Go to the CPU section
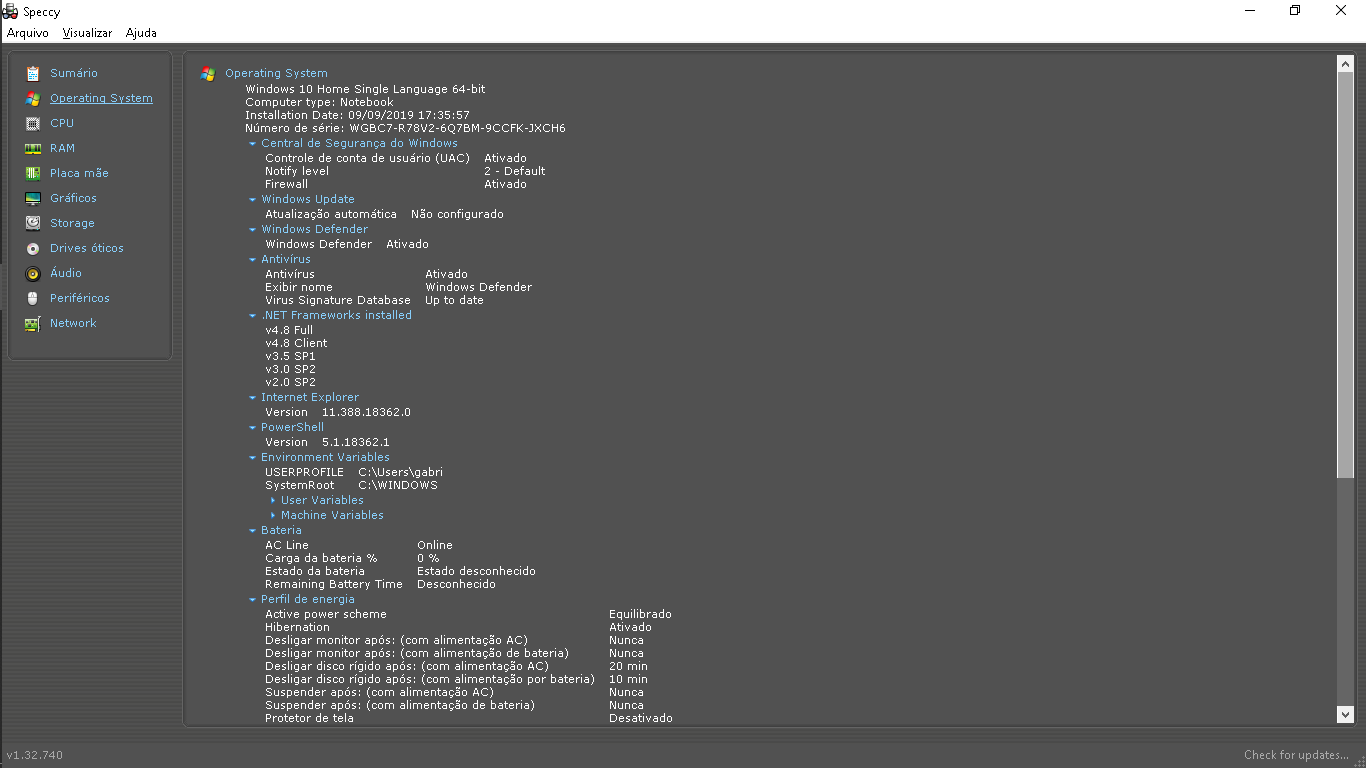This screenshot has height=768, width=1366. coord(62,123)
